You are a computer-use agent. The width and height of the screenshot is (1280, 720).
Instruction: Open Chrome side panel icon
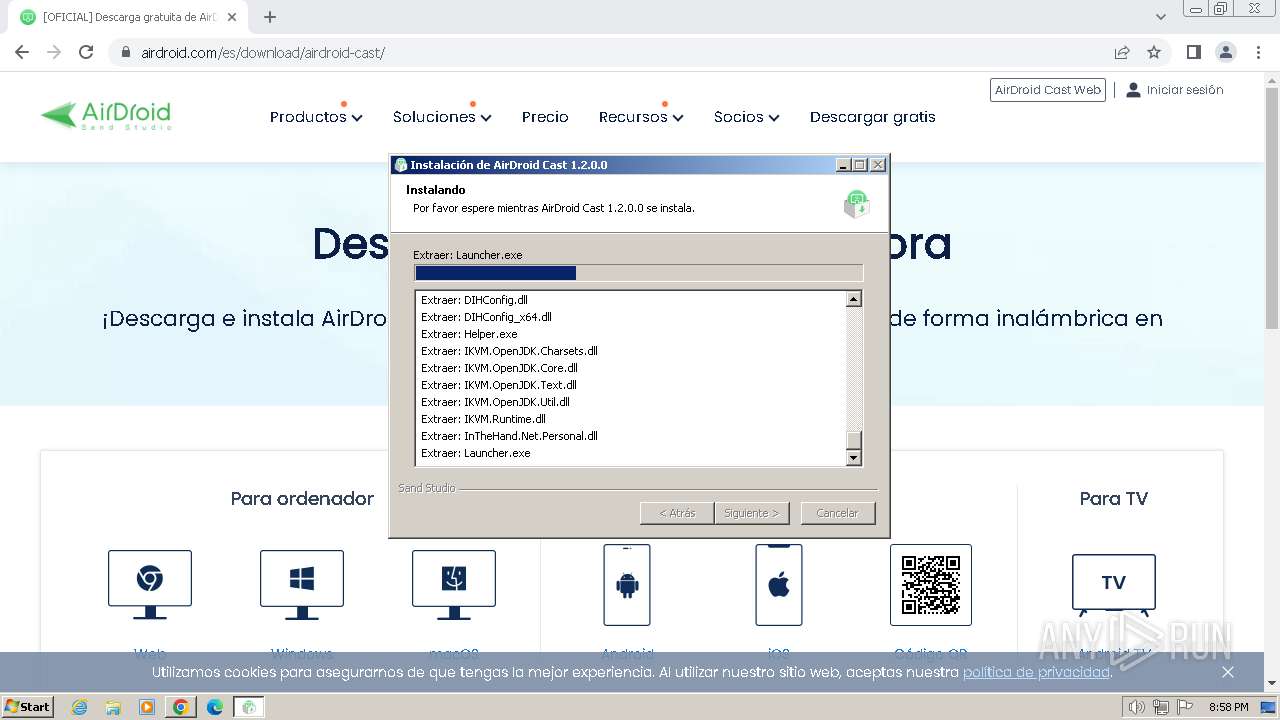[x=1193, y=52]
